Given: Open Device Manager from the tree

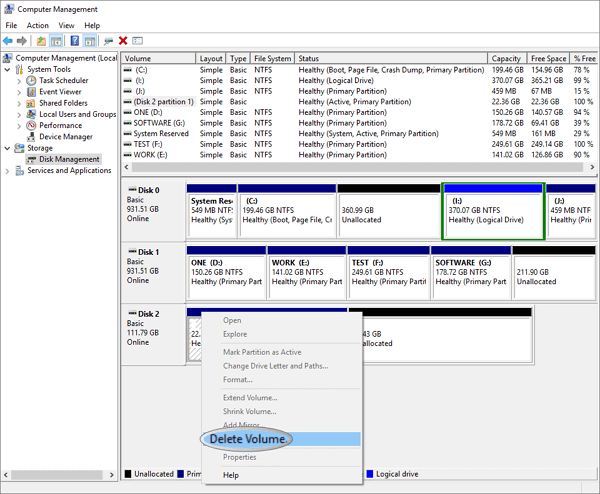Looking at the screenshot, I should (65, 136).
